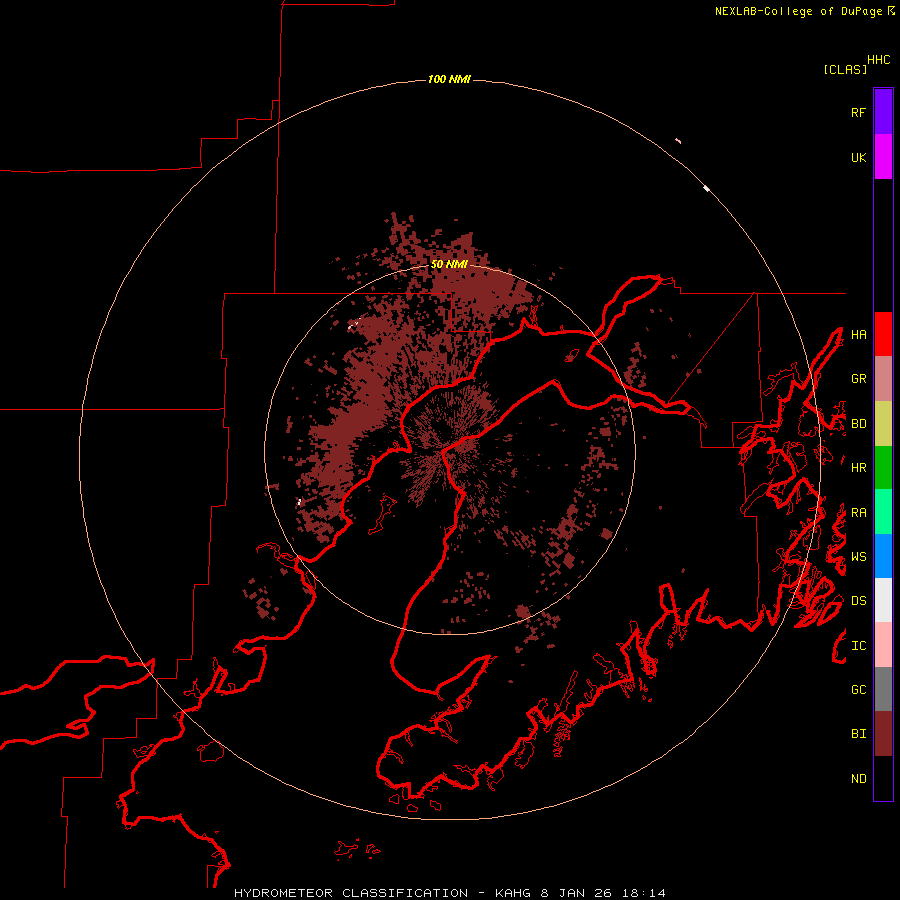Click the ND black legend swatch

(883, 778)
